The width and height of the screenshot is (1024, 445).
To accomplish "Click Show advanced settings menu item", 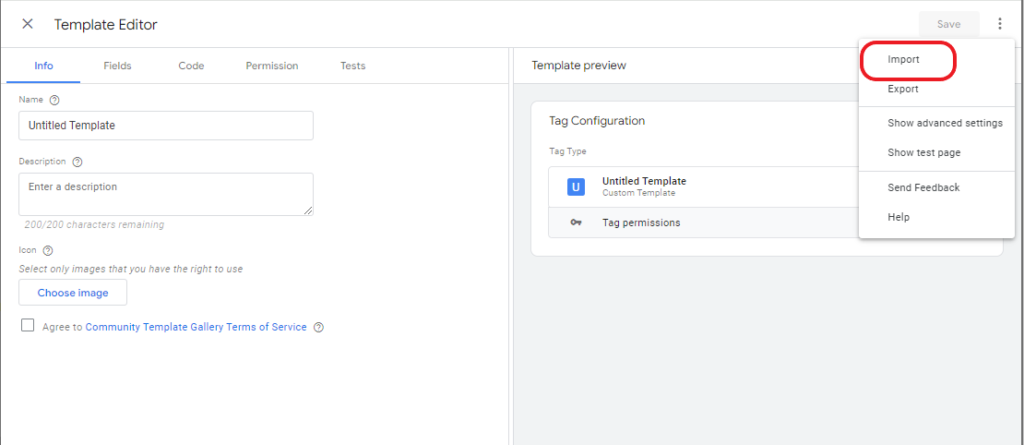I will pyautogui.click(x=944, y=123).
